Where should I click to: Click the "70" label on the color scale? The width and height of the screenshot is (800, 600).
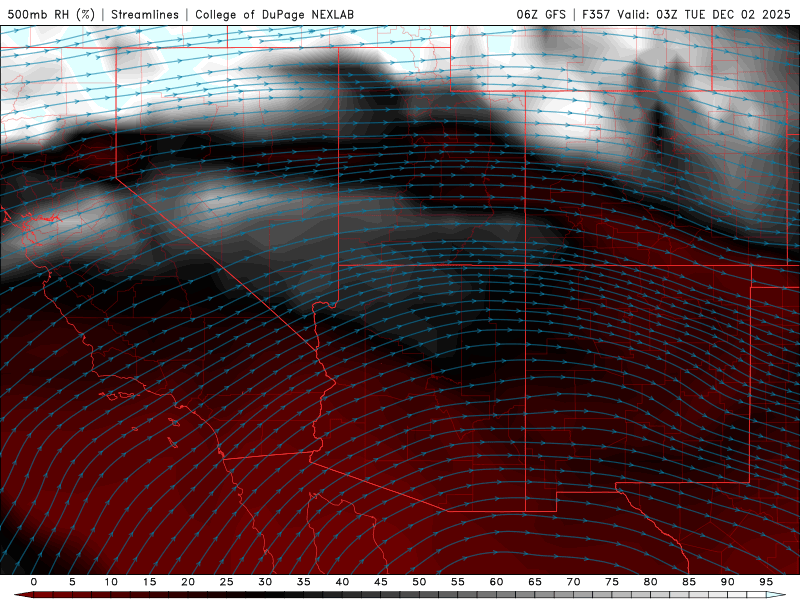(x=573, y=582)
